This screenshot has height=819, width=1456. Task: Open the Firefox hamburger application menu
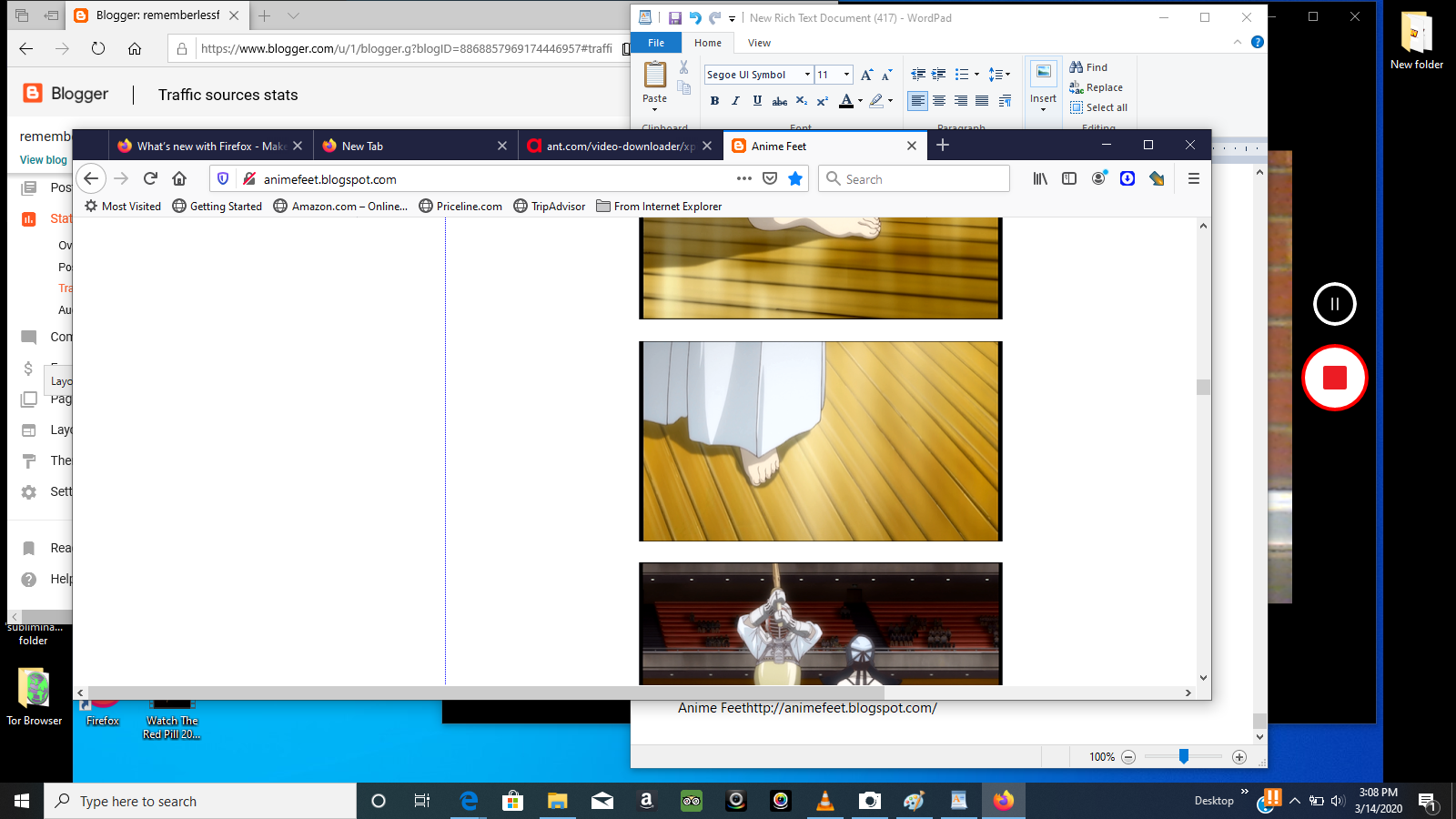coord(1194,179)
